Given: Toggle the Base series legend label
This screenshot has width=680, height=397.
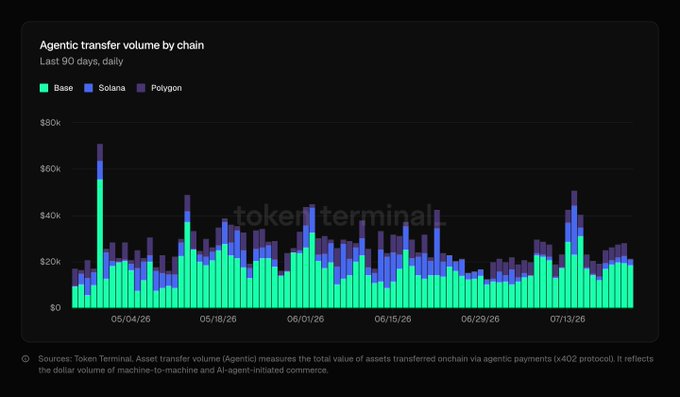Looking at the screenshot, I should pyautogui.click(x=63, y=88).
